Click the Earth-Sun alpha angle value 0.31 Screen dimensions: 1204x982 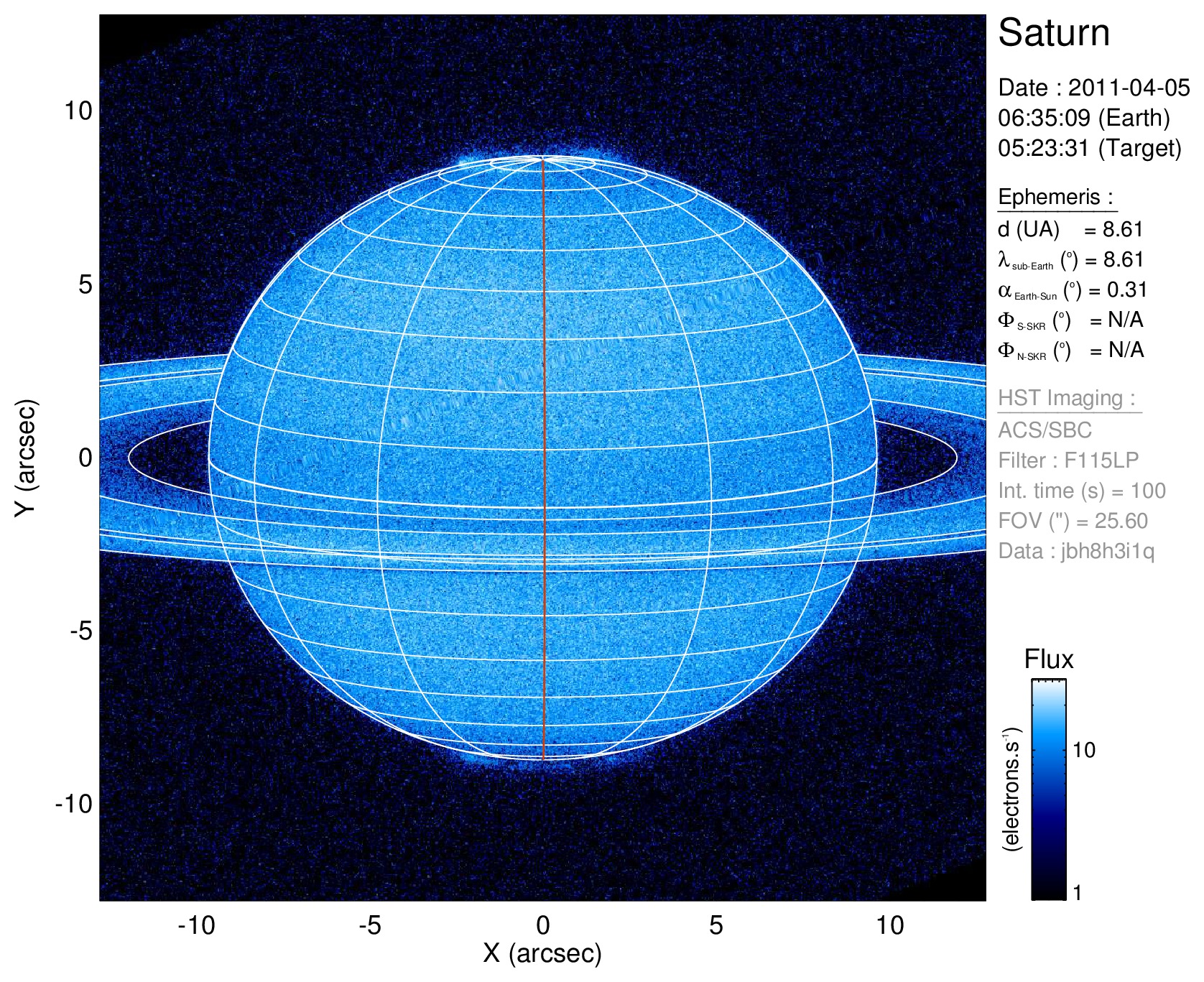point(1126,290)
